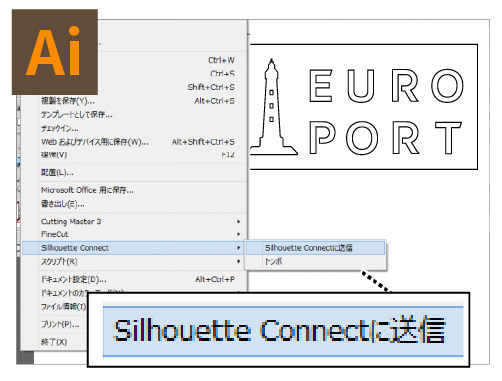502x381 pixels.
Task: Click Silhouette Connectに送信 submenu item
Action: point(315,248)
